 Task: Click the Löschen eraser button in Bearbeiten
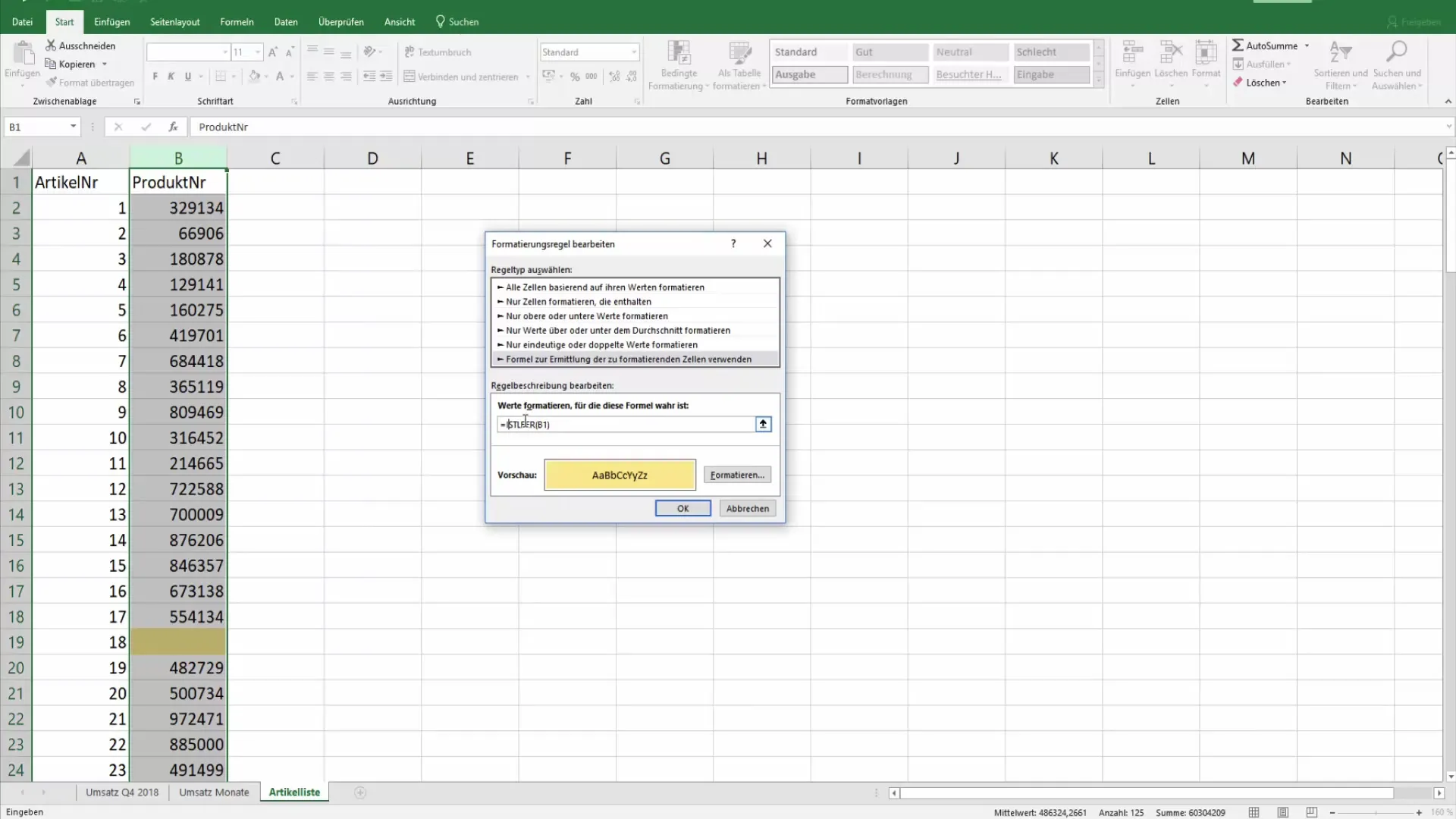pyautogui.click(x=1259, y=82)
